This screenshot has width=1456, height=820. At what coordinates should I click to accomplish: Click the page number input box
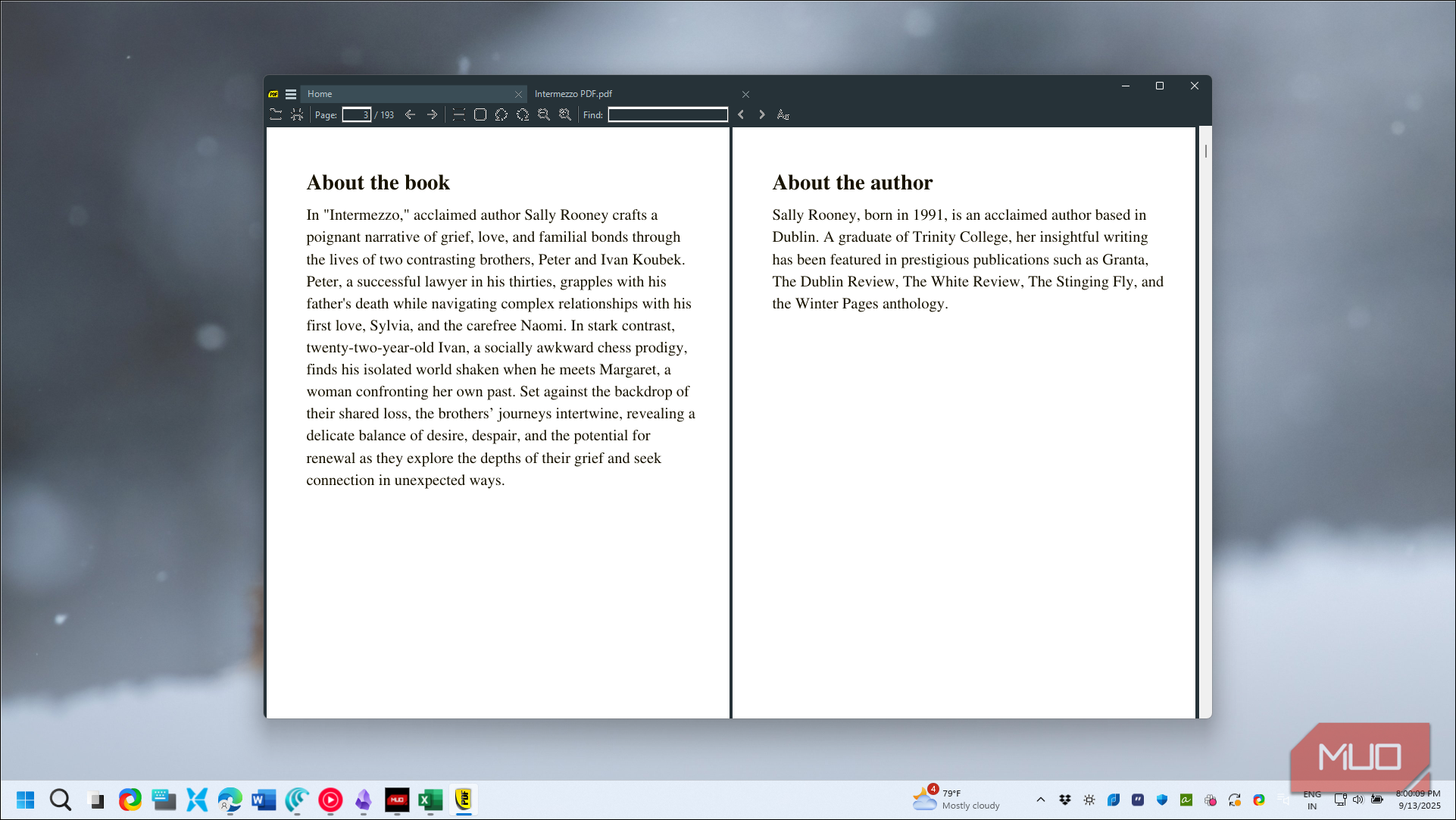coord(356,114)
